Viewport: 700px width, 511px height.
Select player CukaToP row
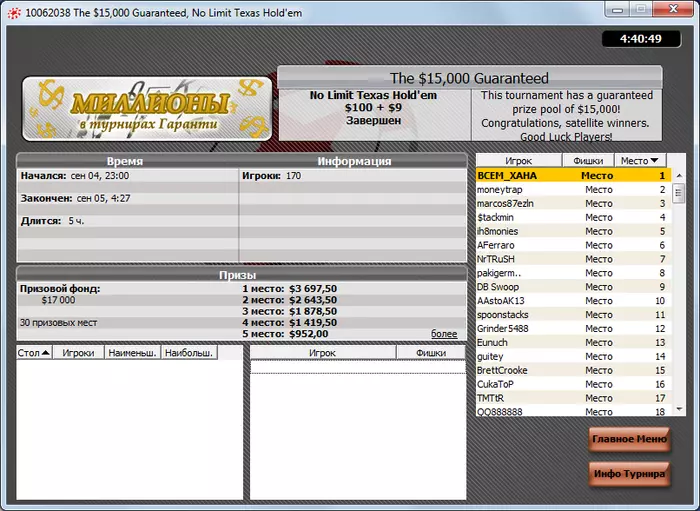click(x=574, y=384)
